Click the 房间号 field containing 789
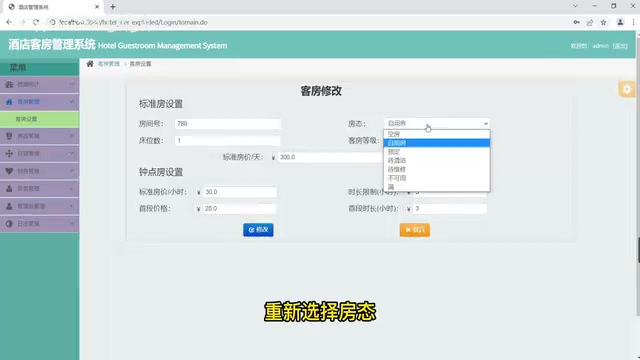This screenshot has width=640, height=360. pyautogui.click(x=228, y=124)
